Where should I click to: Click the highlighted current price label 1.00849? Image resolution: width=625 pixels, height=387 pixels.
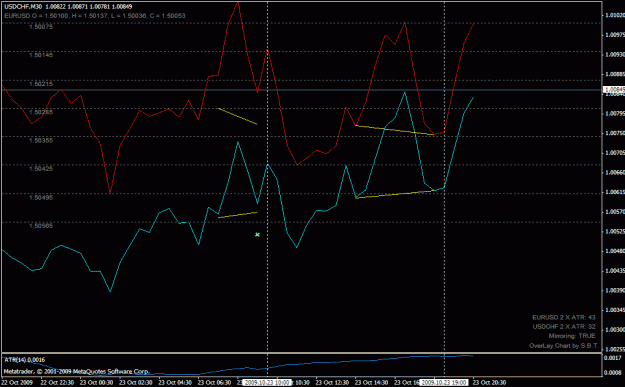pyautogui.click(x=614, y=90)
